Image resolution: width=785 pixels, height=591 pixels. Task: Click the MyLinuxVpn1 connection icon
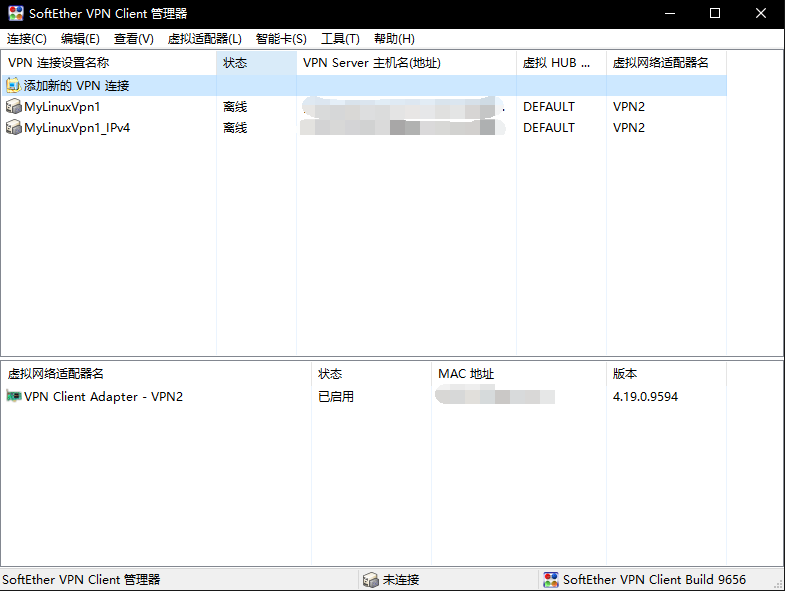pos(14,106)
